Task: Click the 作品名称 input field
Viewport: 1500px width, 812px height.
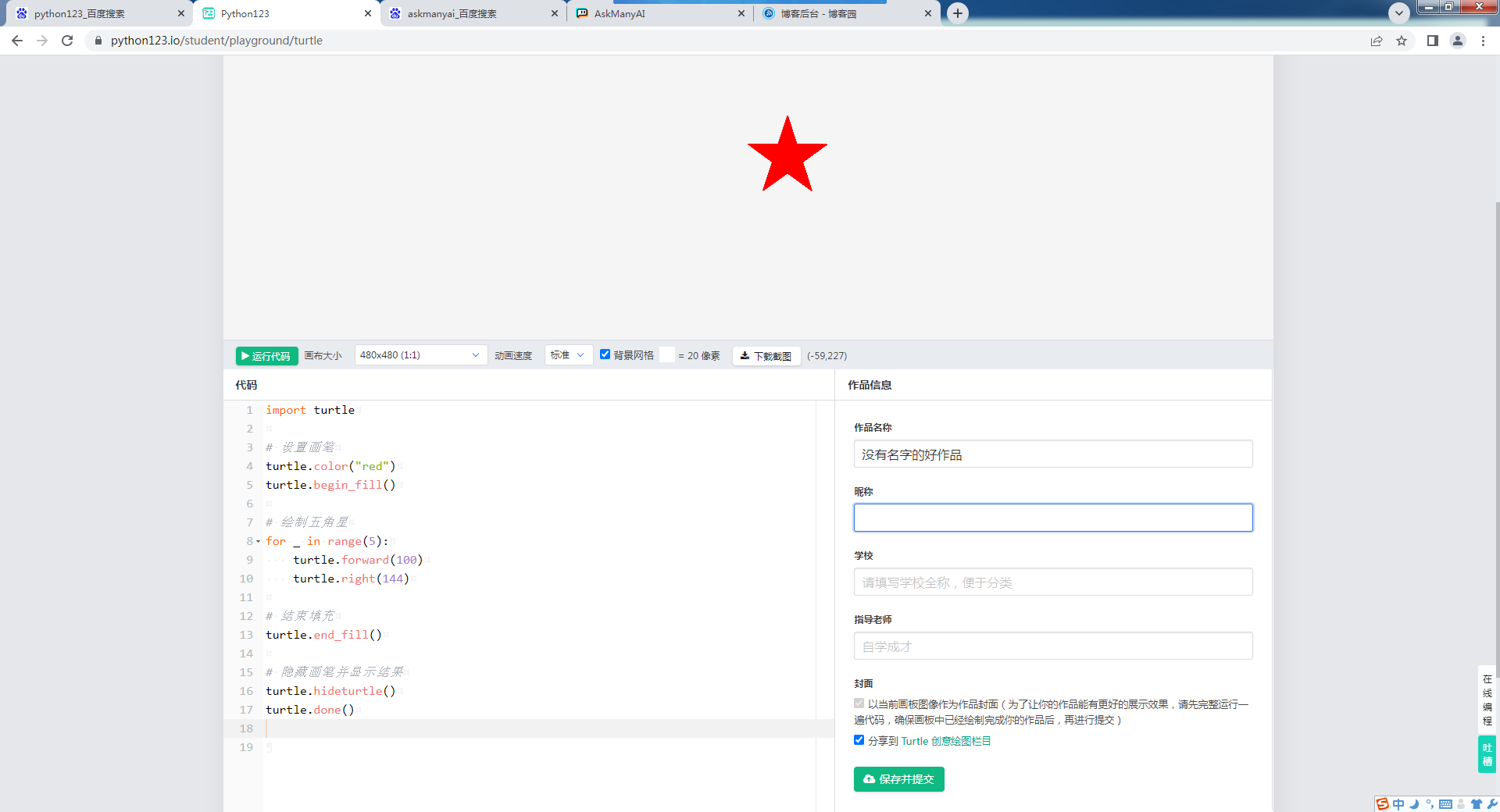Action: 1053,454
